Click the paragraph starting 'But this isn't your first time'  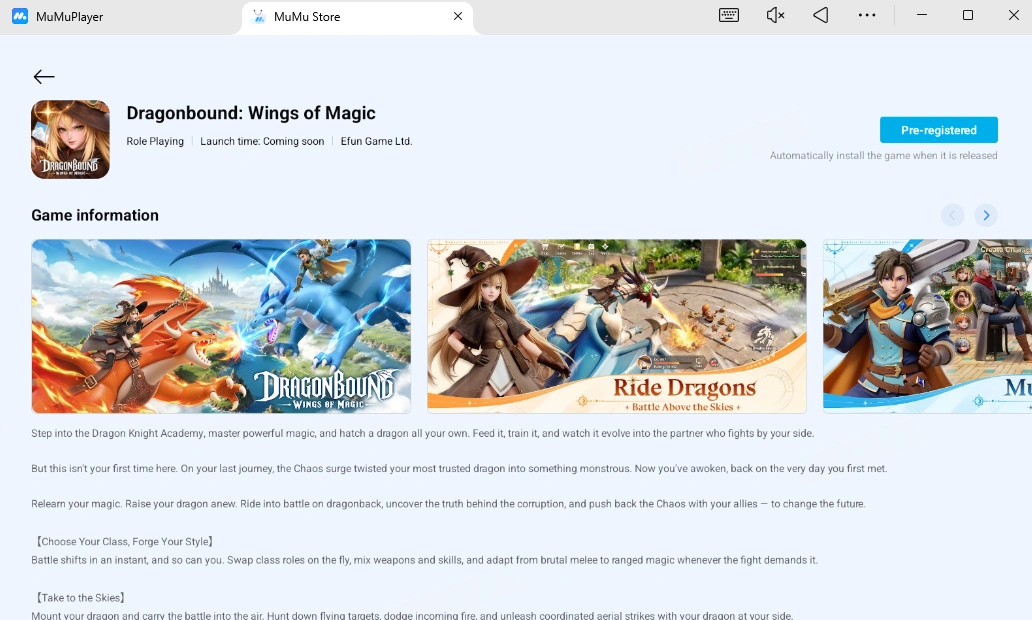pos(459,469)
